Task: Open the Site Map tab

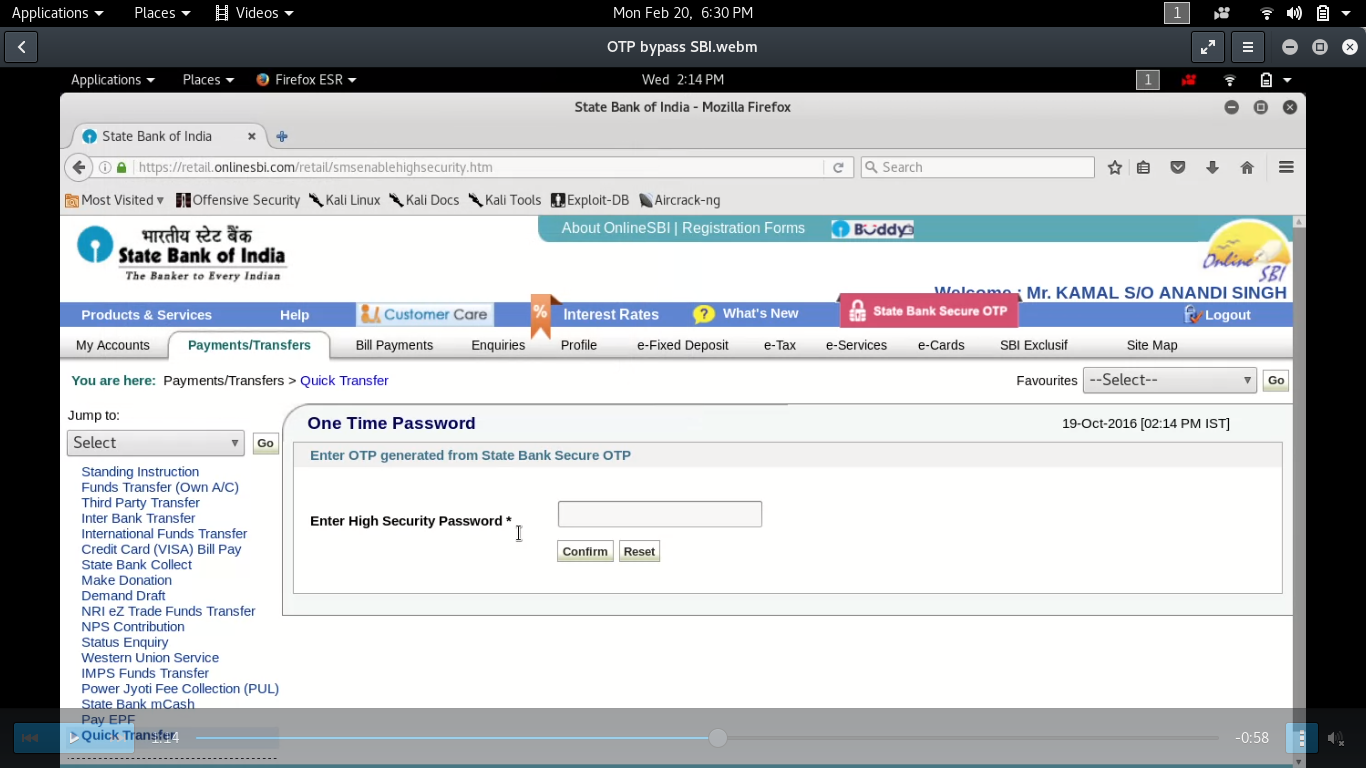Action: pyautogui.click(x=1152, y=345)
